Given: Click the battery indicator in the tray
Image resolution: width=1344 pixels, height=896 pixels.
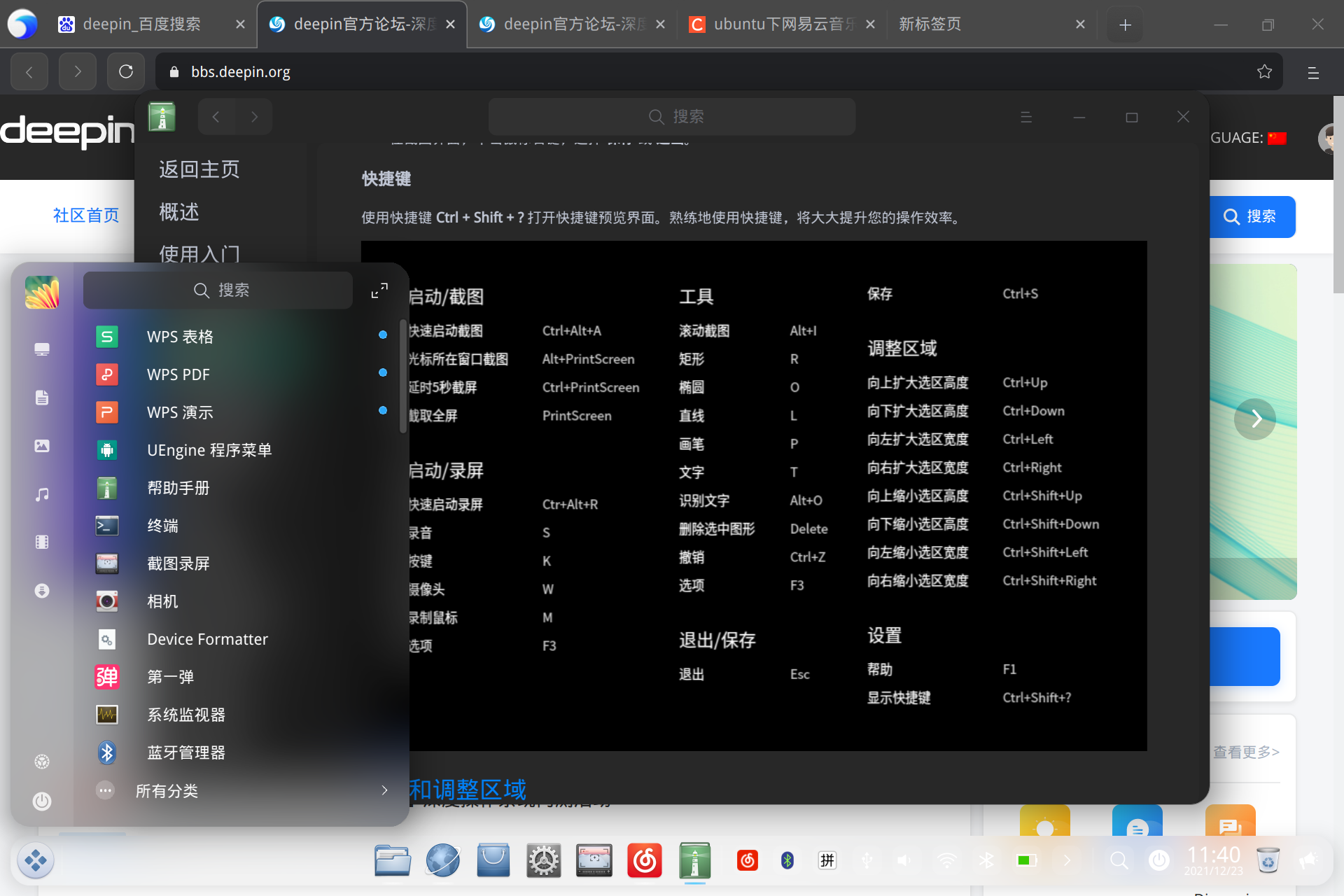Looking at the screenshot, I should [x=1026, y=860].
